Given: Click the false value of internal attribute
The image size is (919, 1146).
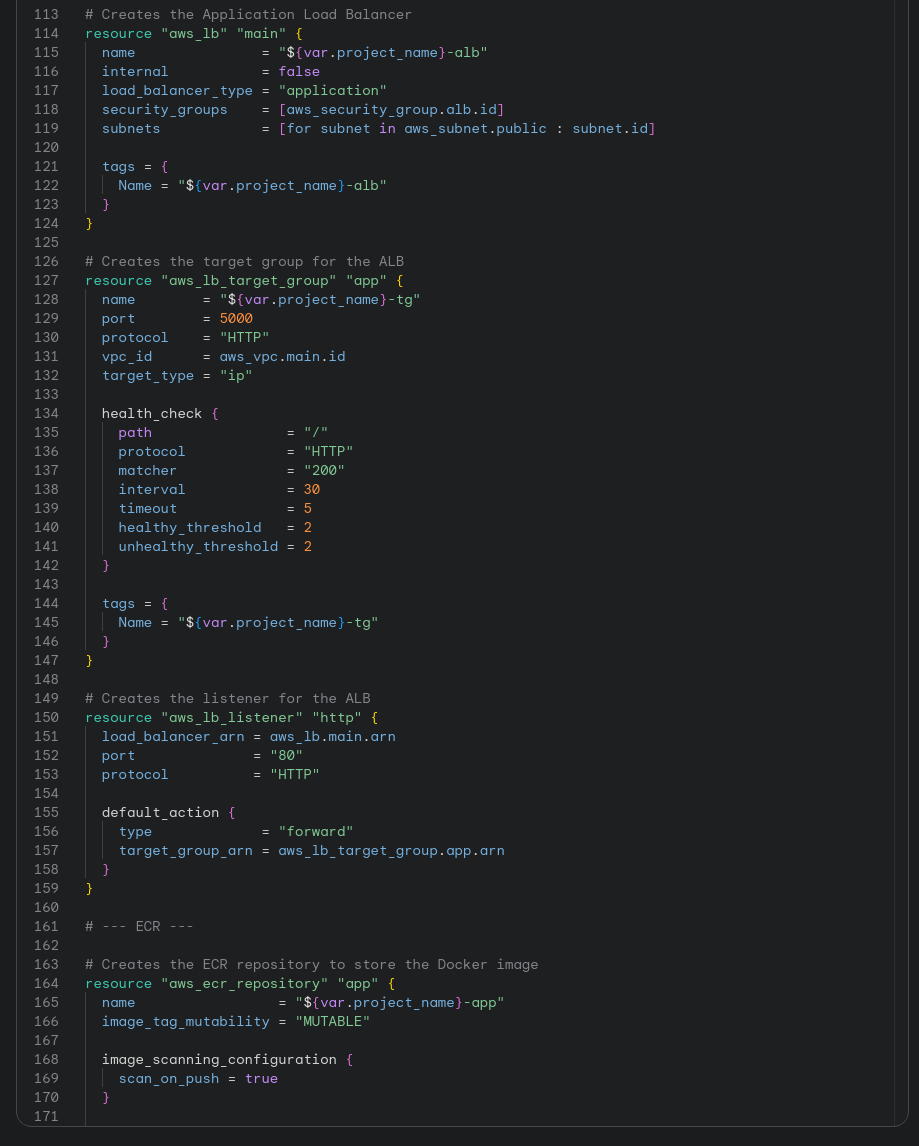Looking at the screenshot, I should pos(298,71).
